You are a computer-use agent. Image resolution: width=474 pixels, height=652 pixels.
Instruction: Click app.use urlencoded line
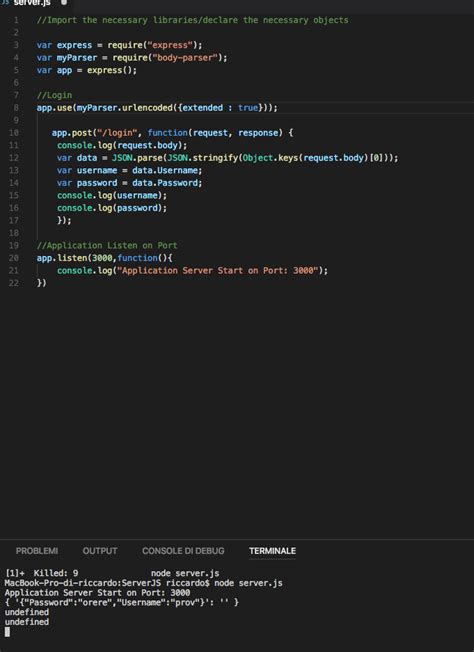(x=157, y=108)
